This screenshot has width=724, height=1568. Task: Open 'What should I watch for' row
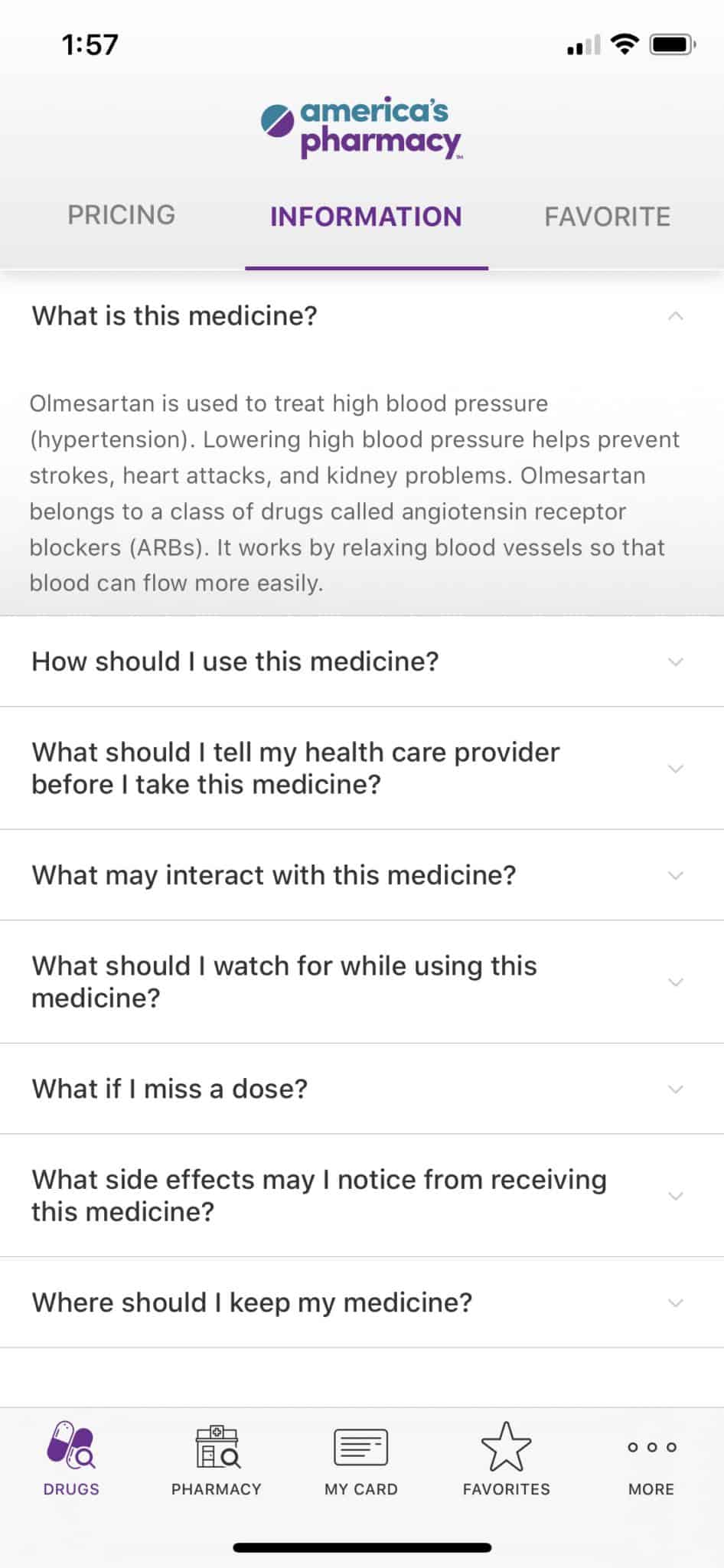click(x=362, y=982)
